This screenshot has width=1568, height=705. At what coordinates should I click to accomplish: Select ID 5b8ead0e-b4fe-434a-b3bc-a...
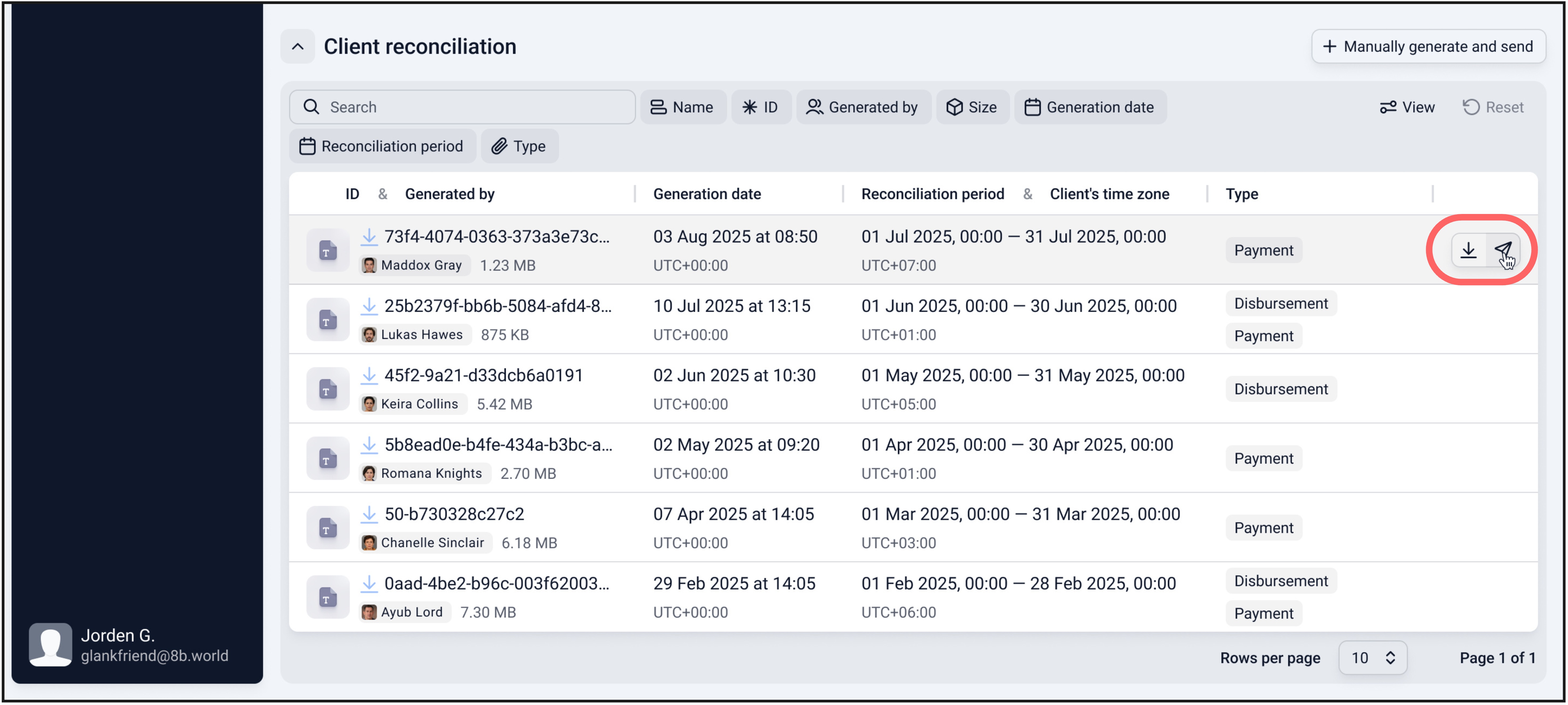tap(498, 445)
